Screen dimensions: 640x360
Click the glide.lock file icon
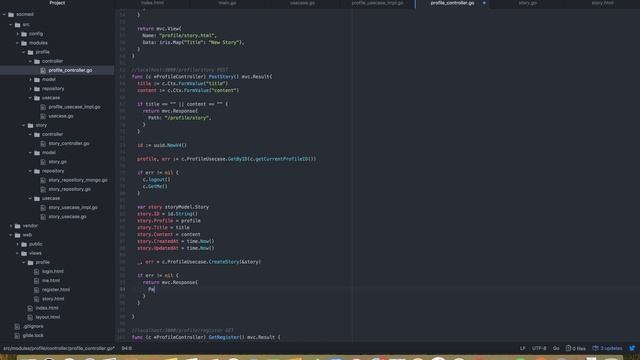click(x=17, y=336)
